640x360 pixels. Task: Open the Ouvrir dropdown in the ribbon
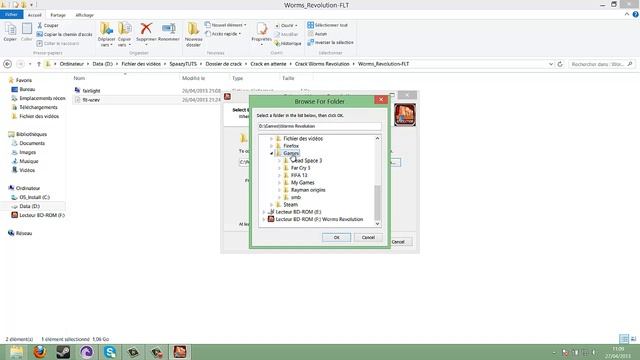pos(286,25)
